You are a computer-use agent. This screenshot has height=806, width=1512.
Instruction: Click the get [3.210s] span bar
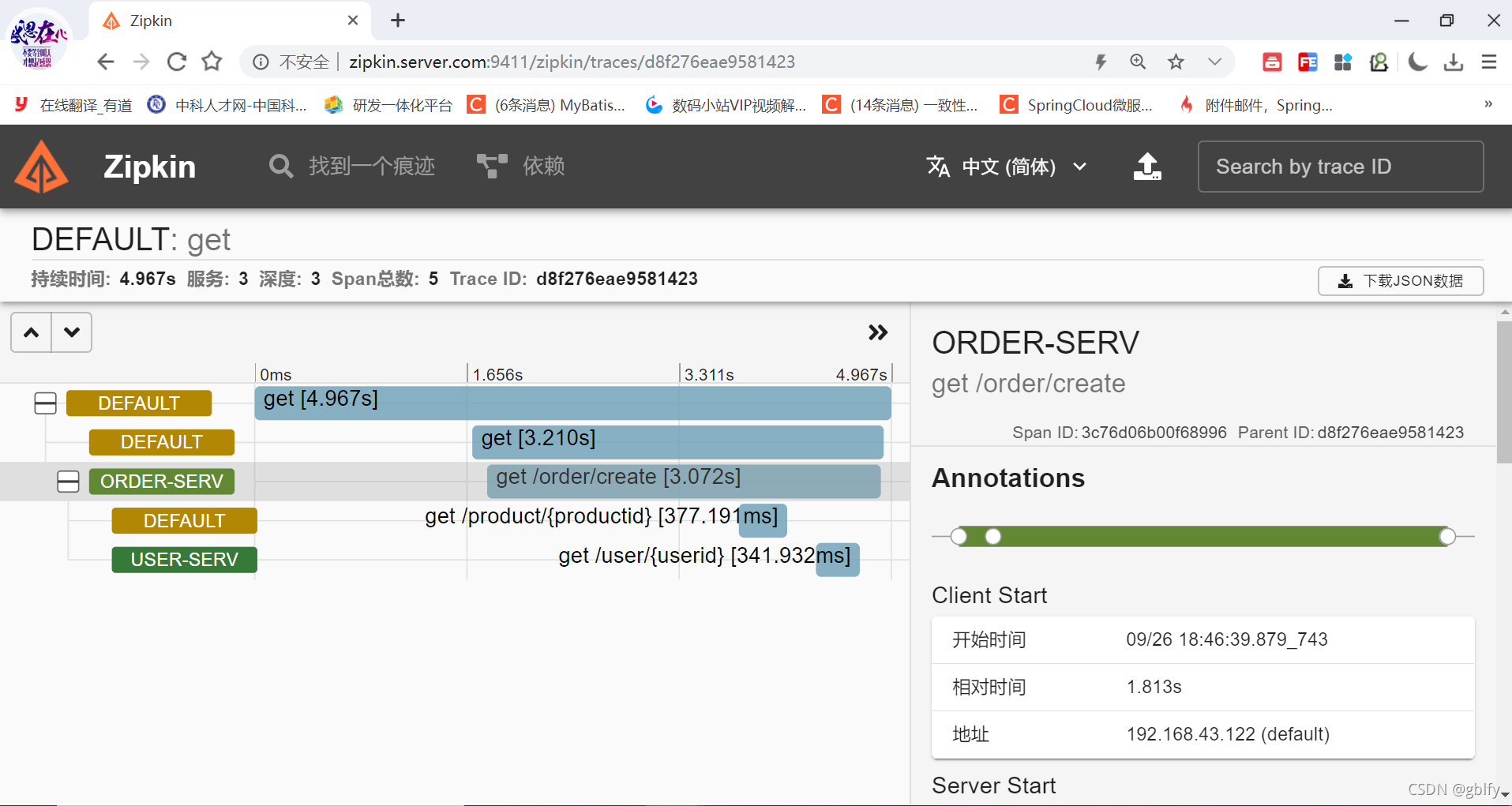[677, 442]
